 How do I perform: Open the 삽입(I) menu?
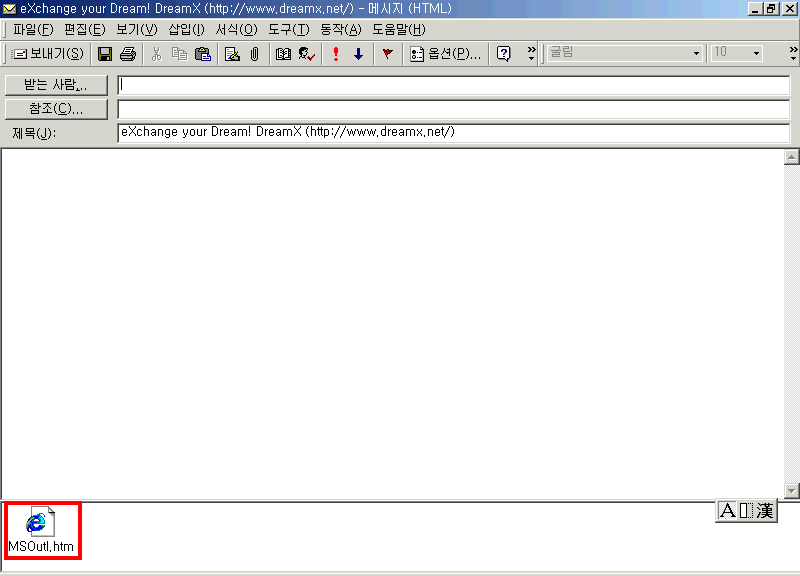coord(186,29)
